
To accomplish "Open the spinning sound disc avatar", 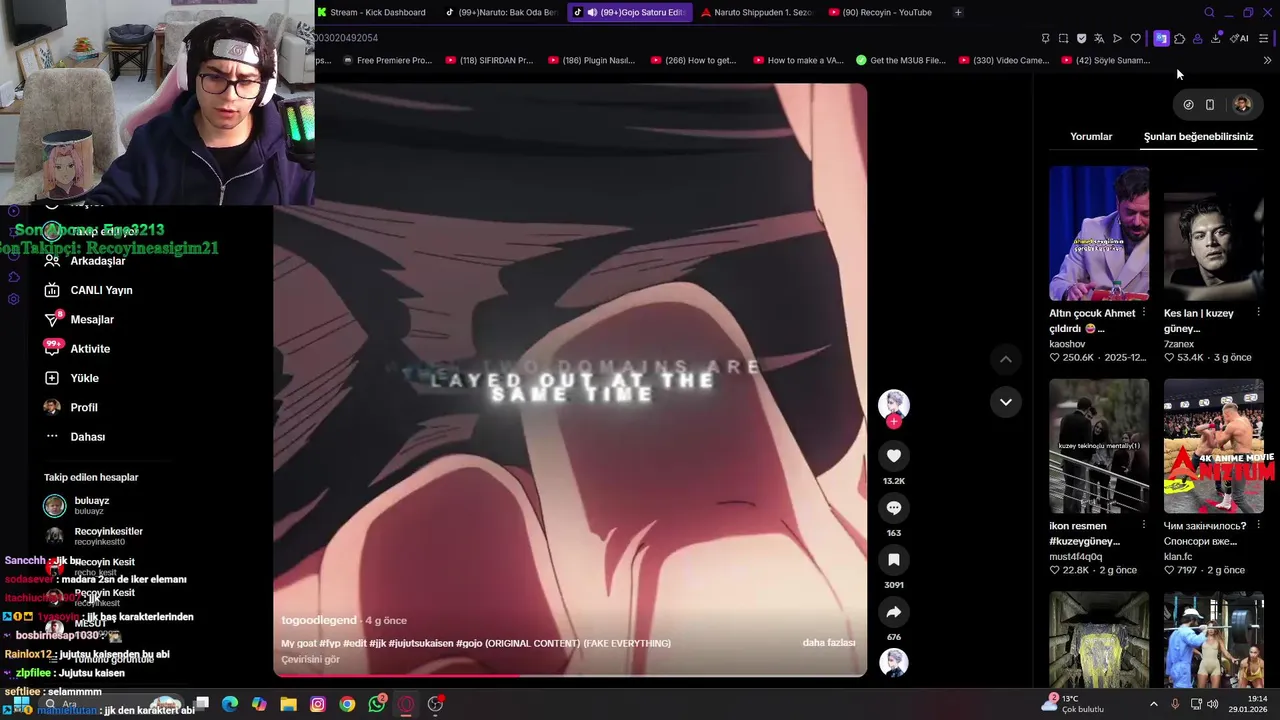I will click(894, 662).
